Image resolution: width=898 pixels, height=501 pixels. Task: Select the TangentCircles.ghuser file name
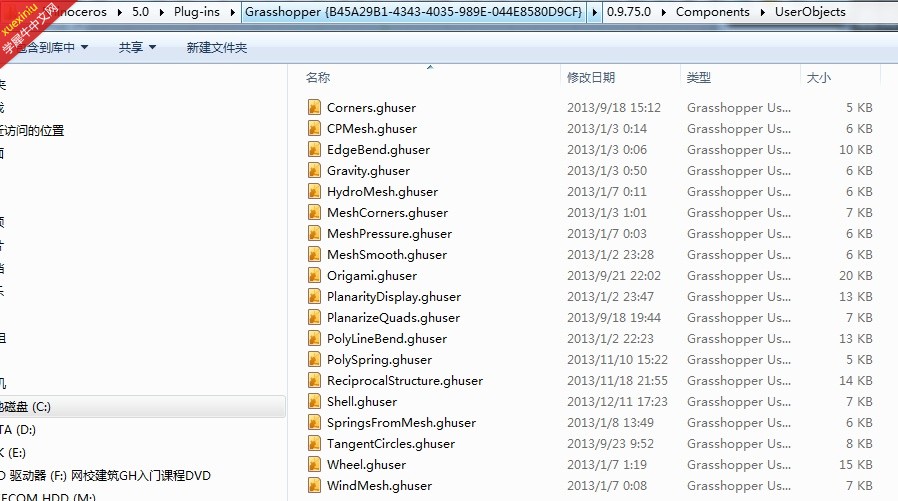click(391, 443)
